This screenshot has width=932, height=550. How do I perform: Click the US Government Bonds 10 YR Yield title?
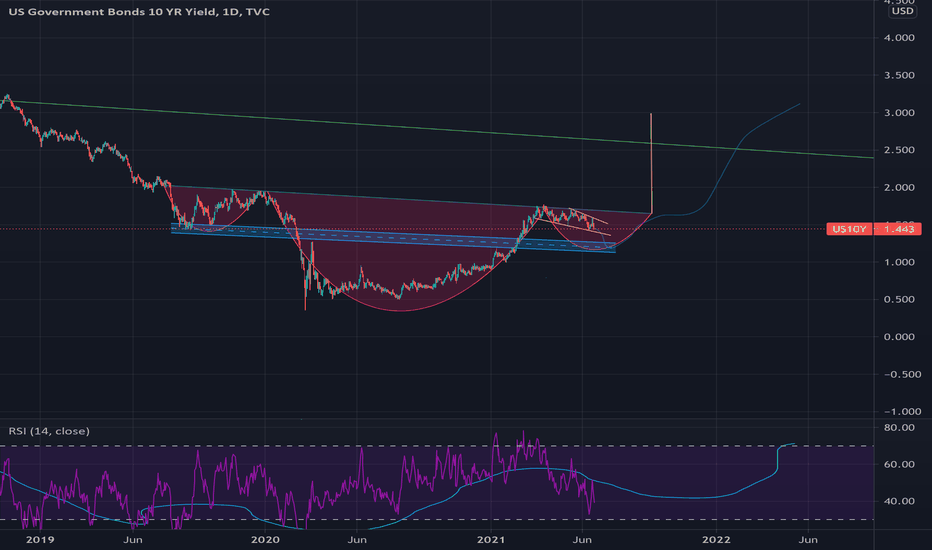[138, 11]
